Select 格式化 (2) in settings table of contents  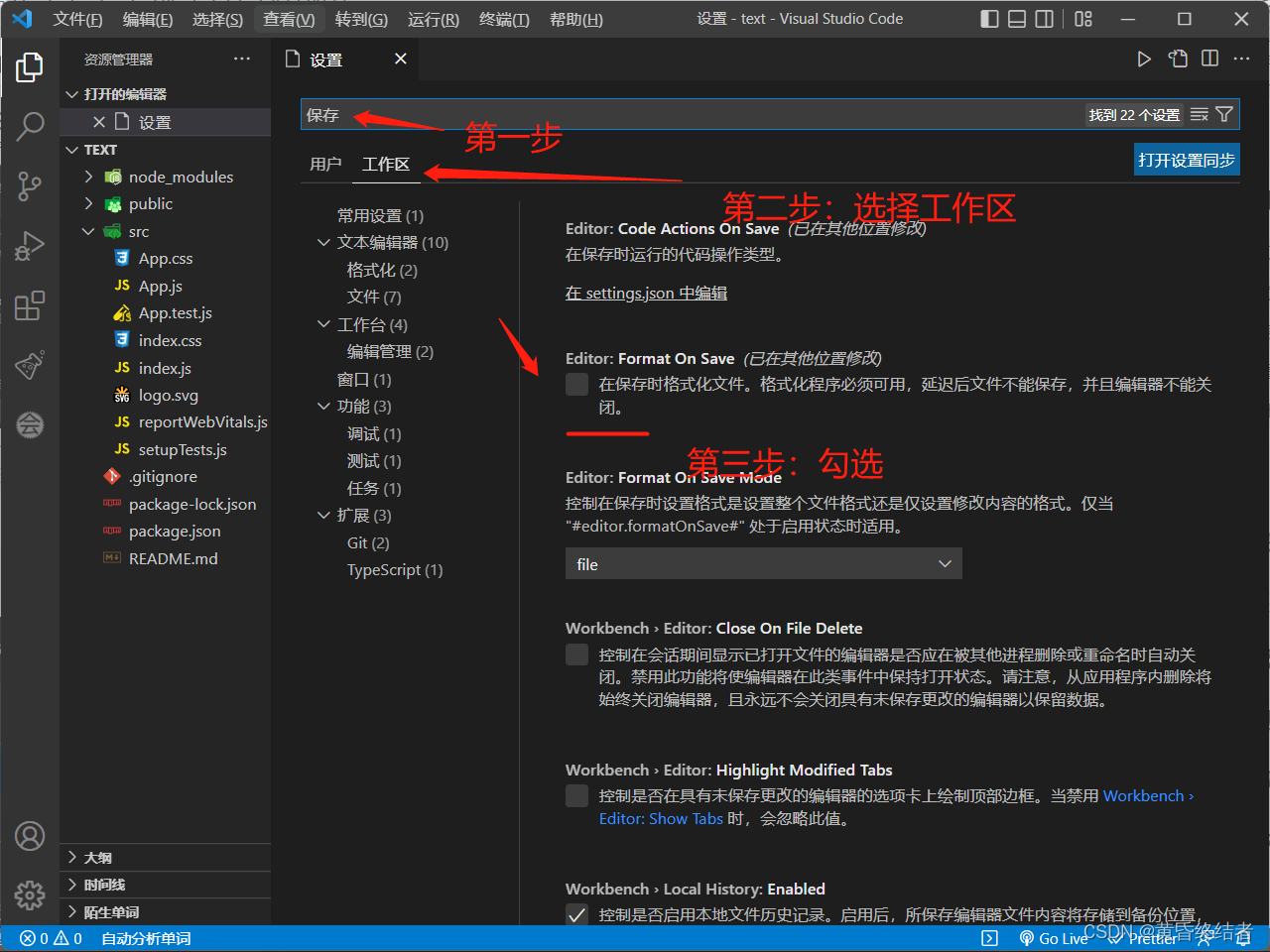pyautogui.click(x=382, y=270)
